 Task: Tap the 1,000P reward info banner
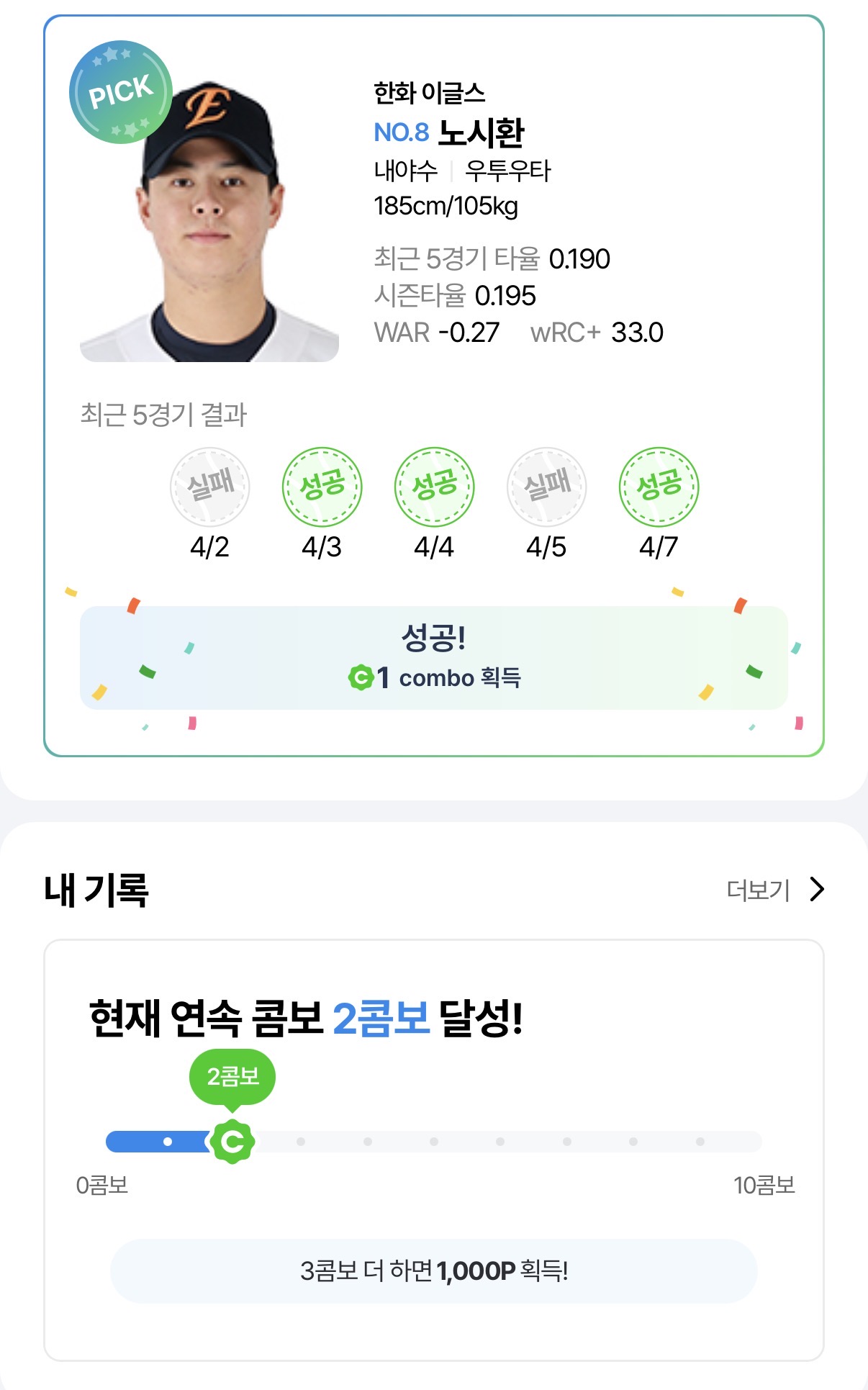(x=434, y=1271)
